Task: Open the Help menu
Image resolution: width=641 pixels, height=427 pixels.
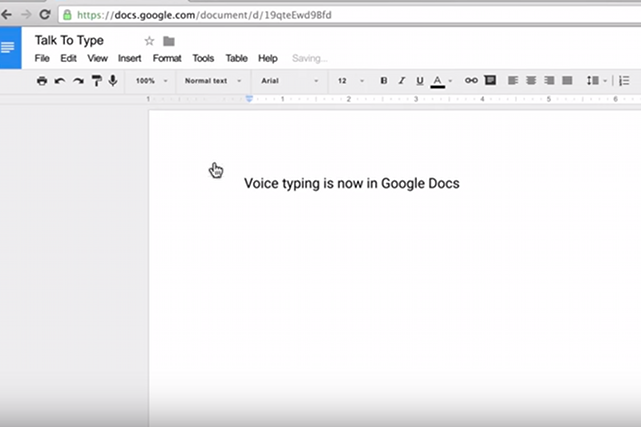Action: click(268, 58)
